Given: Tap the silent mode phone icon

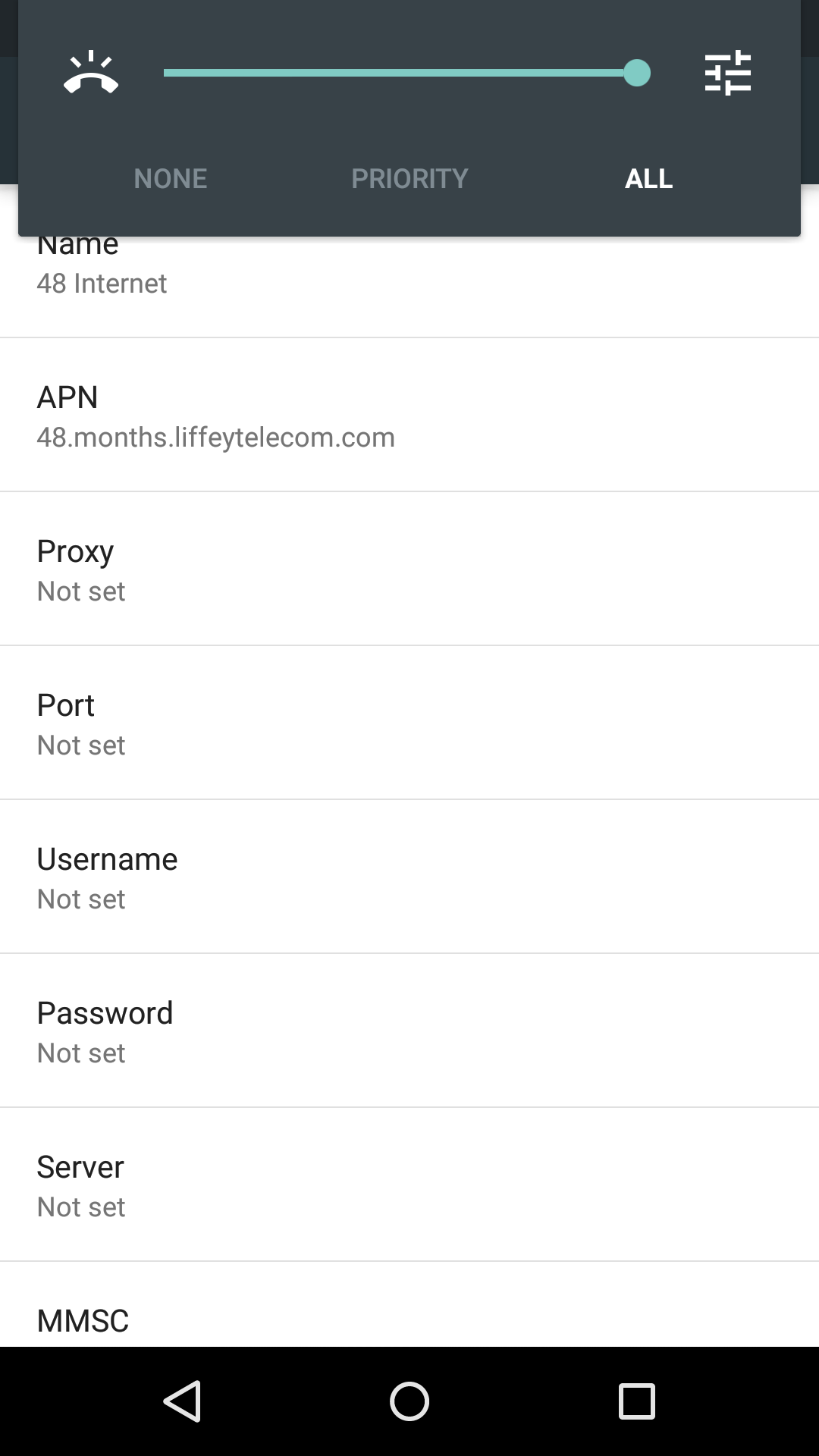Looking at the screenshot, I should 91,73.
